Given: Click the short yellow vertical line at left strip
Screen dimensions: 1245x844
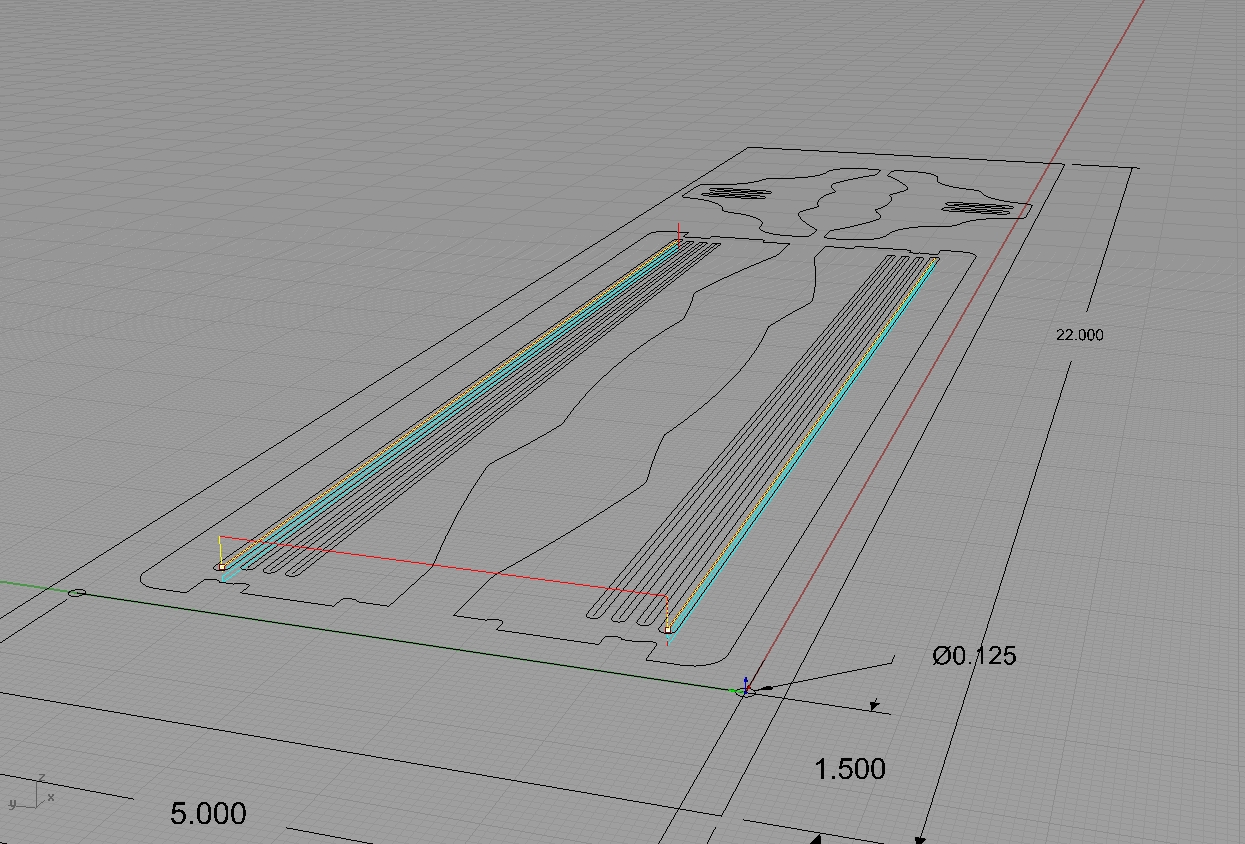Looking at the screenshot, I should click(220, 551).
